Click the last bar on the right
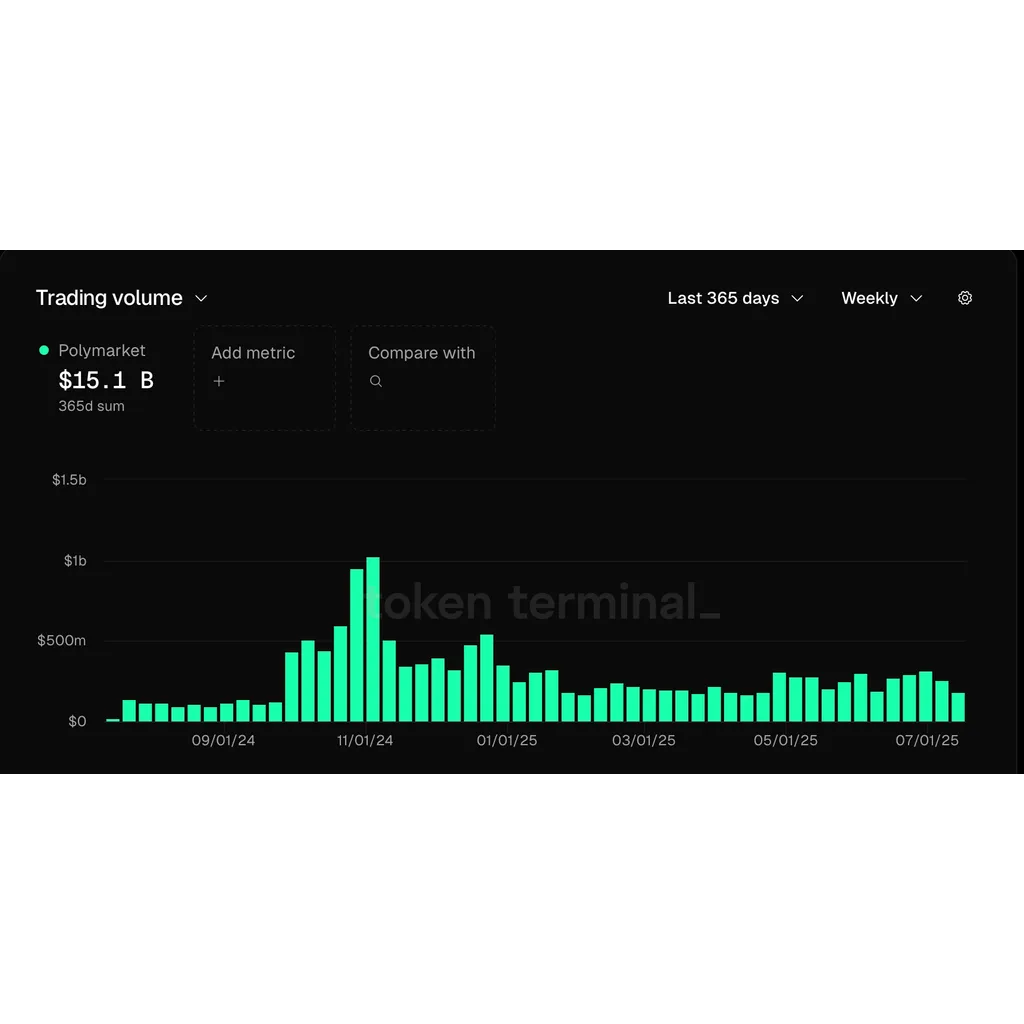Screen dimensions: 1024x1024 [x=958, y=707]
